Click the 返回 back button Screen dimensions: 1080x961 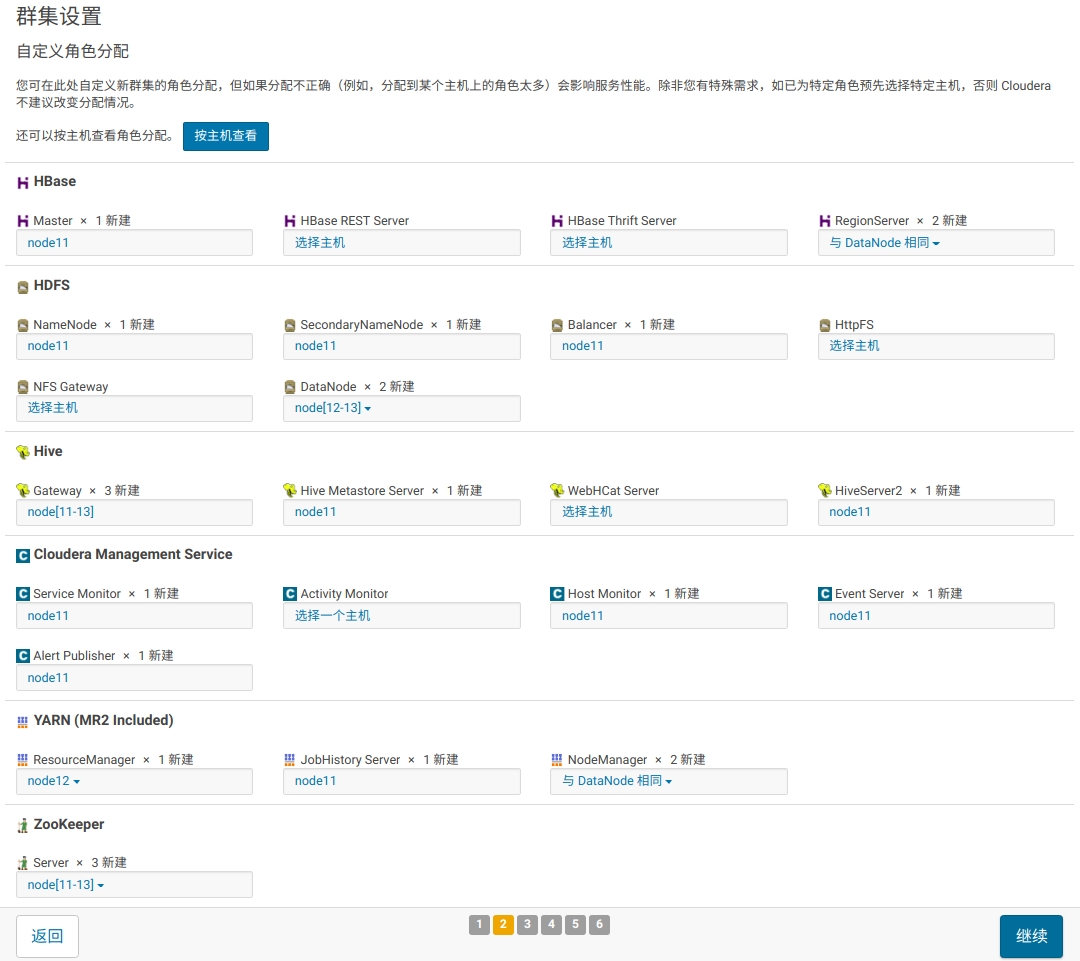click(x=48, y=936)
